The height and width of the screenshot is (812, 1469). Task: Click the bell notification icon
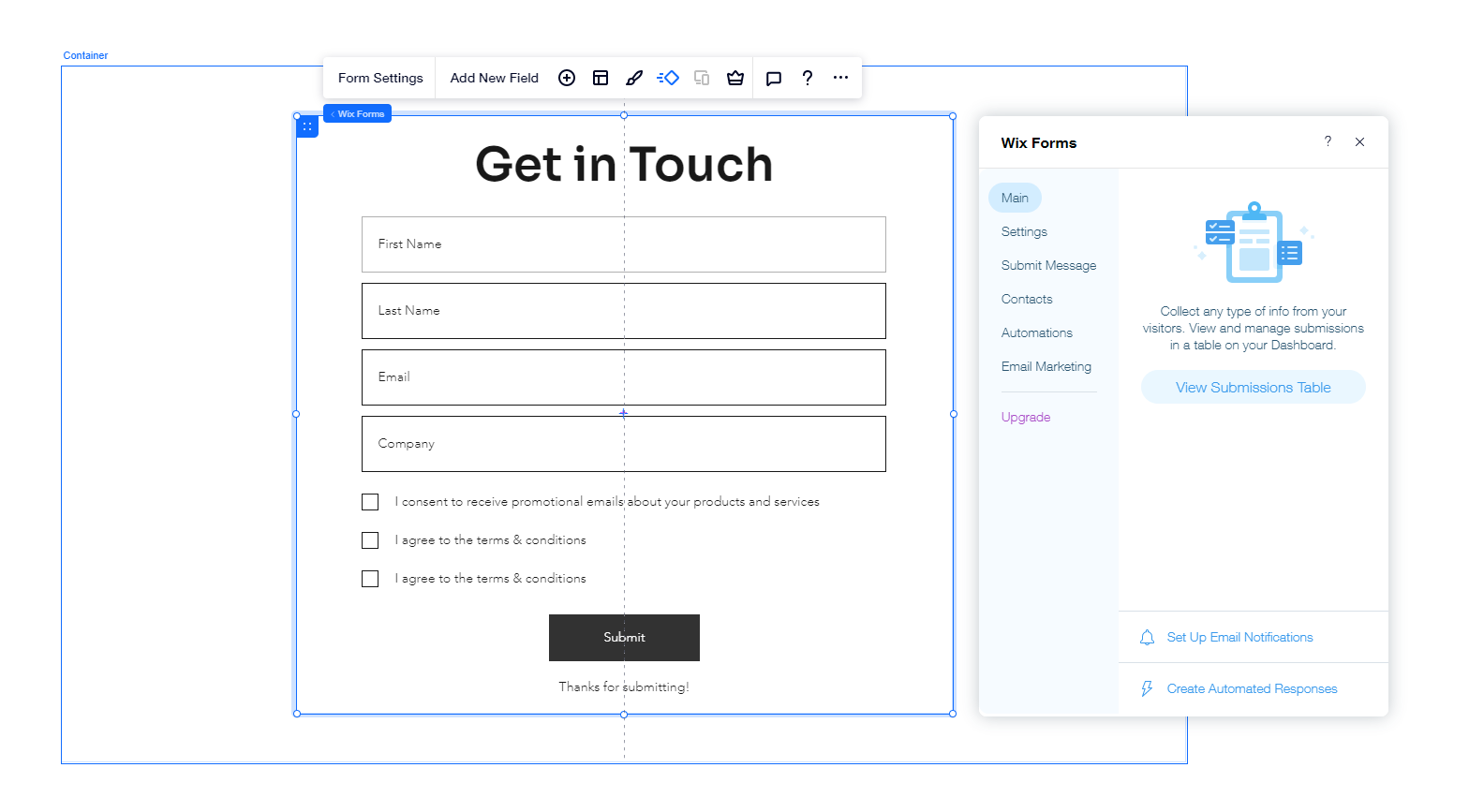click(x=1147, y=638)
